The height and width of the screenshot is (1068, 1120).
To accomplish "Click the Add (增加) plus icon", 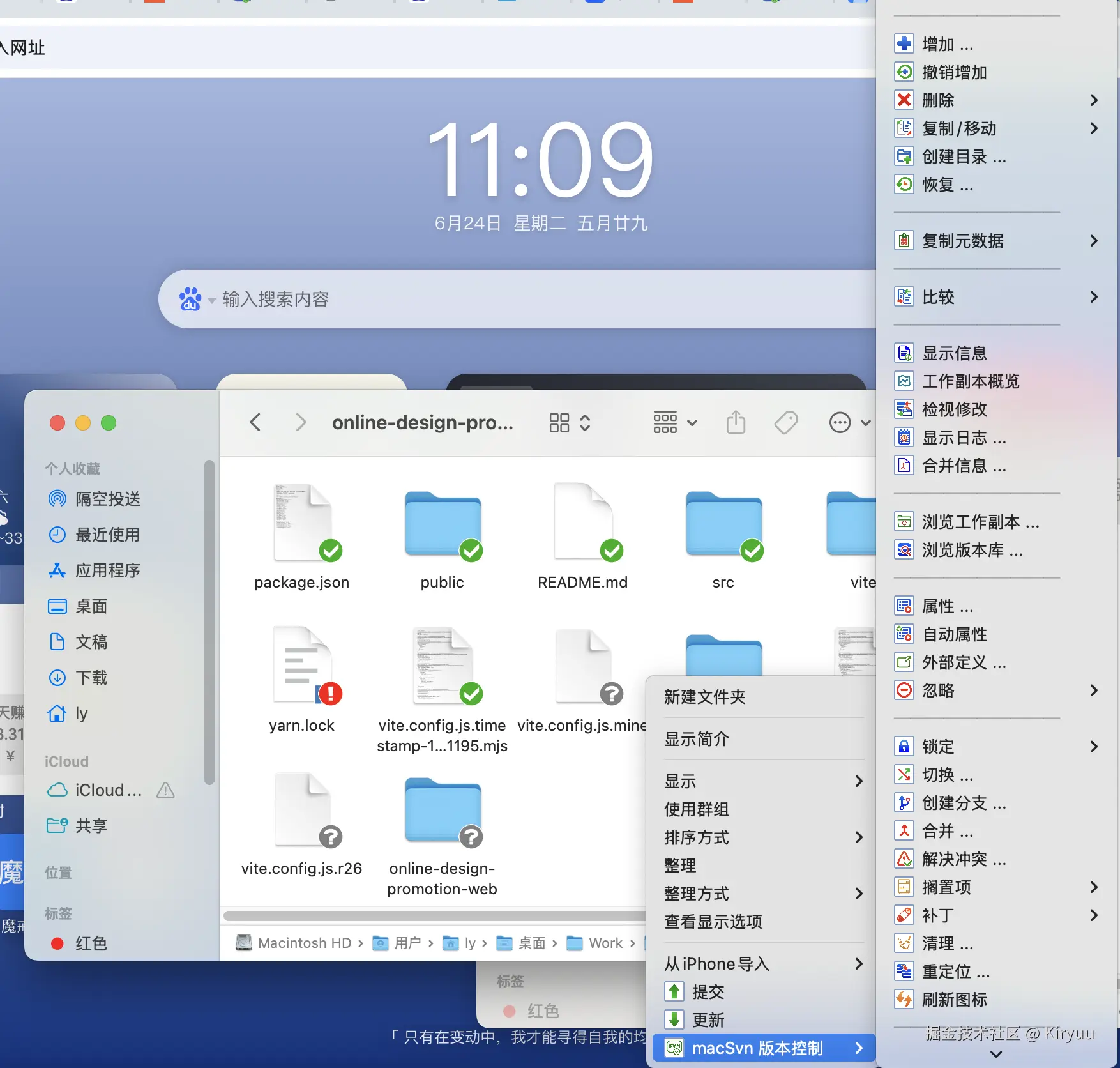I will point(904,44).
